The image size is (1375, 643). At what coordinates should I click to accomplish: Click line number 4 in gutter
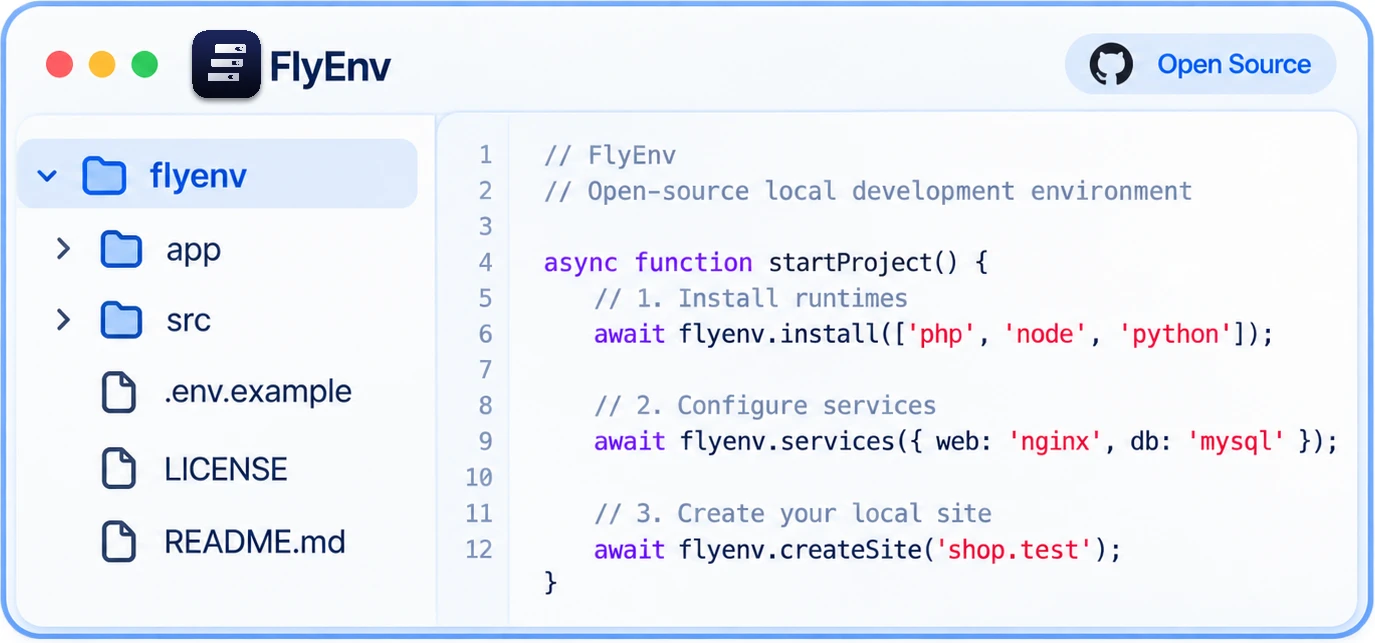(x=486, y=263)
